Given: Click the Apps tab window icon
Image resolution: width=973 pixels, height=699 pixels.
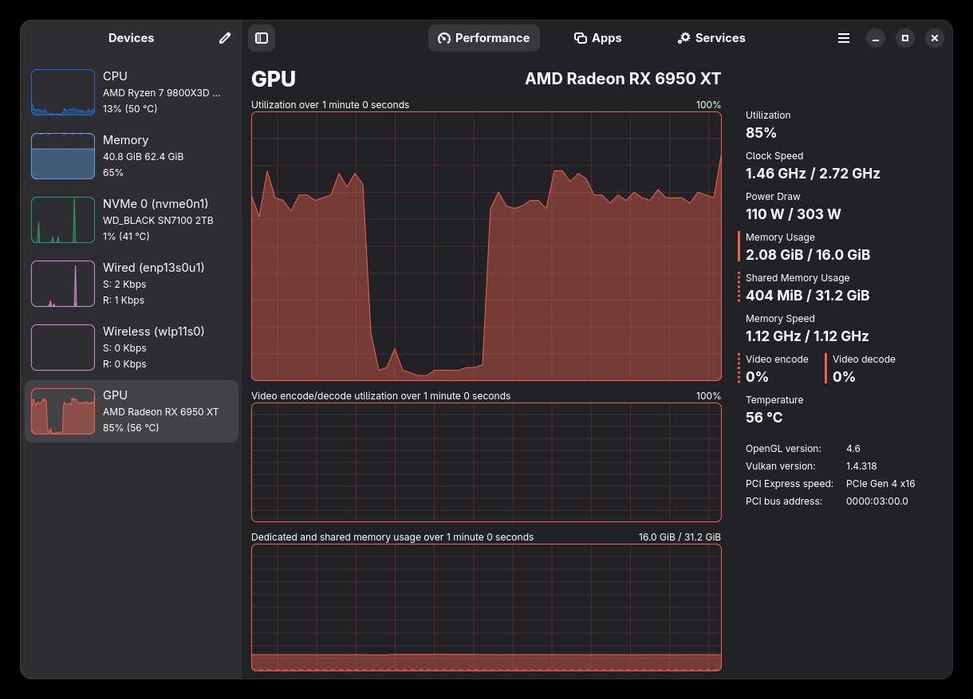Looking at the screenshot, I should [580, 38].
